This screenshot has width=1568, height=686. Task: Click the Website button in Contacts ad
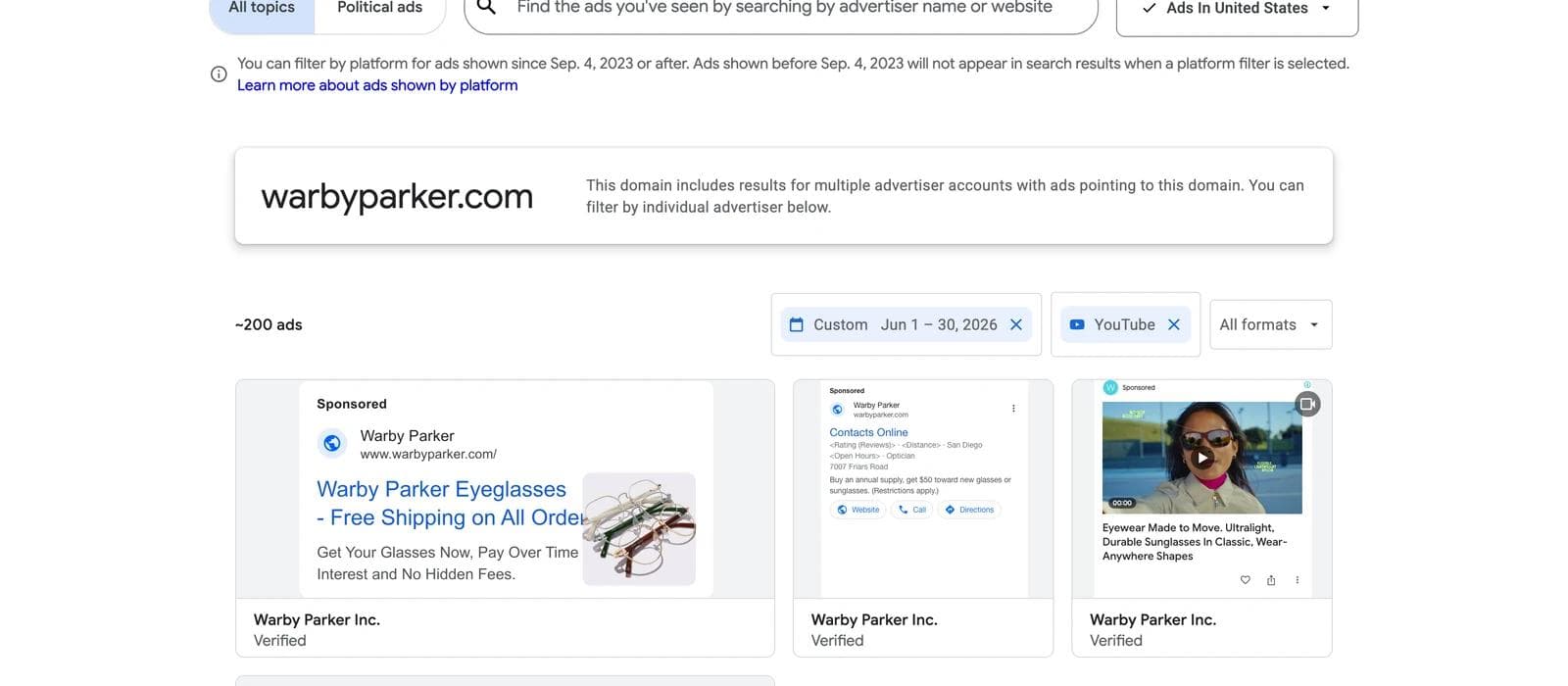tap(857, 510)
